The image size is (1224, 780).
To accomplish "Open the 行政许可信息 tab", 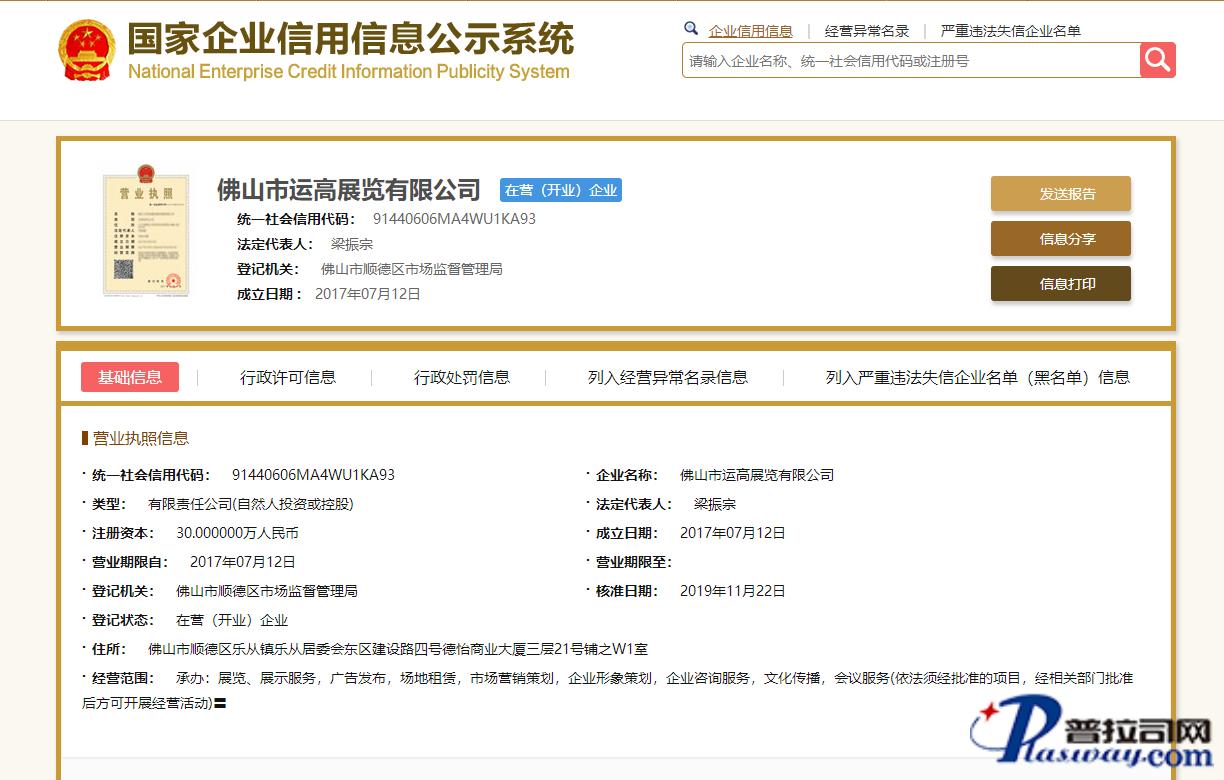I will [x=288, y=377].
